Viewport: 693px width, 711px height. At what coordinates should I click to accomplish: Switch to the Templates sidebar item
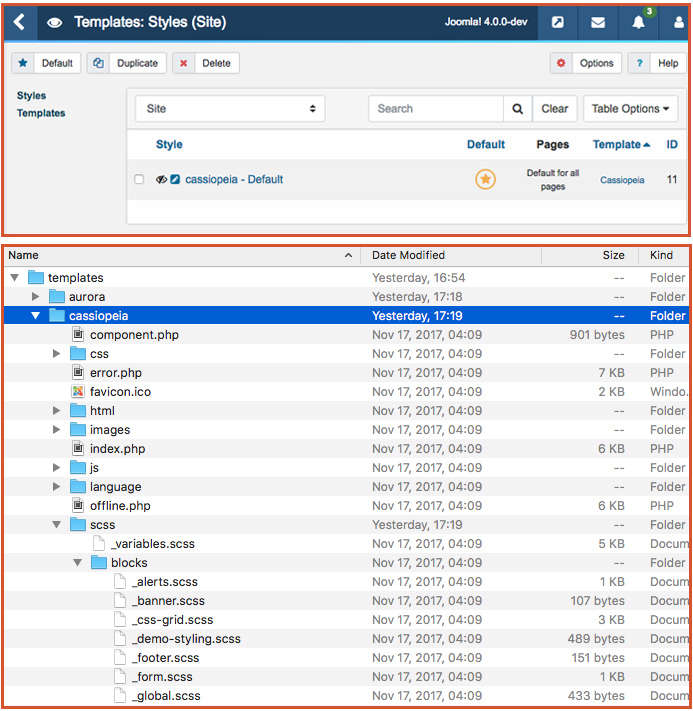tap(41, 113)
